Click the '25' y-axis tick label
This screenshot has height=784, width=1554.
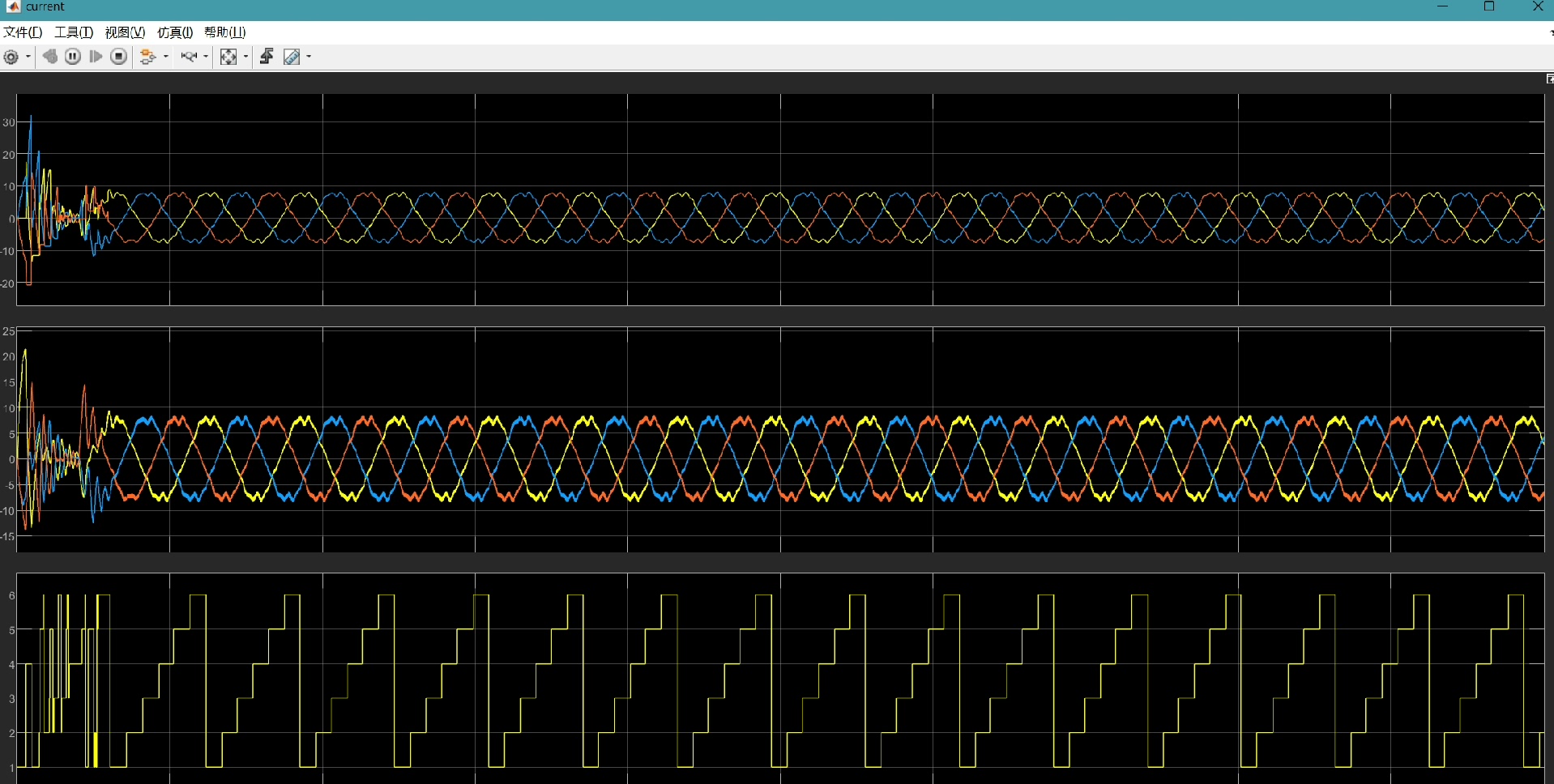point(9,331)
